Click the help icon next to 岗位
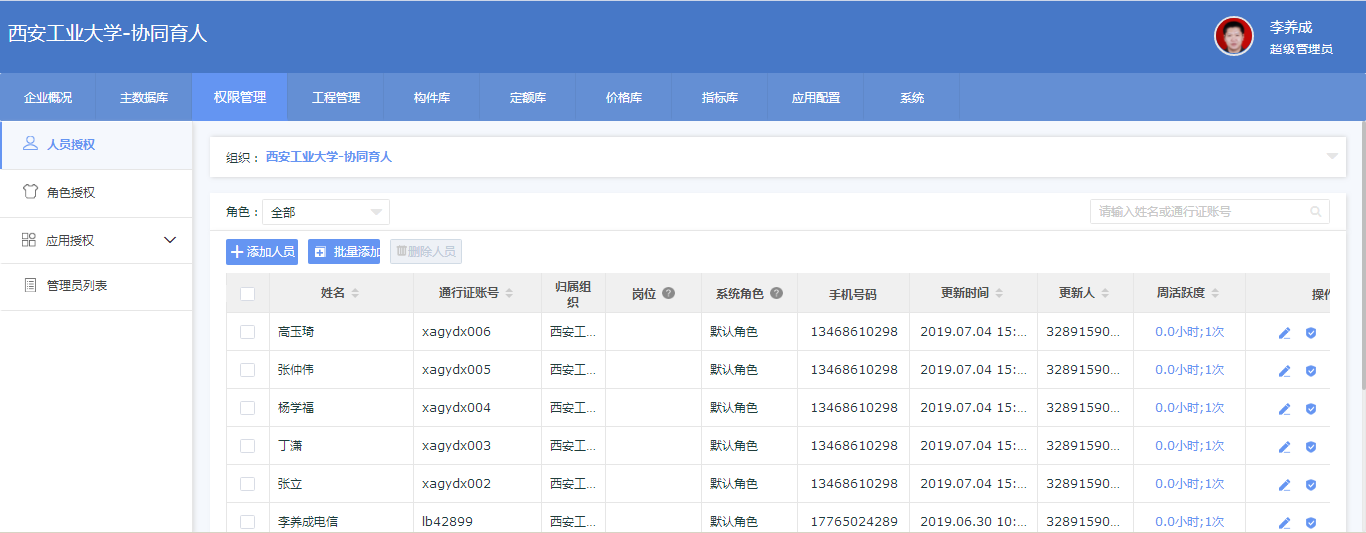 668,293
